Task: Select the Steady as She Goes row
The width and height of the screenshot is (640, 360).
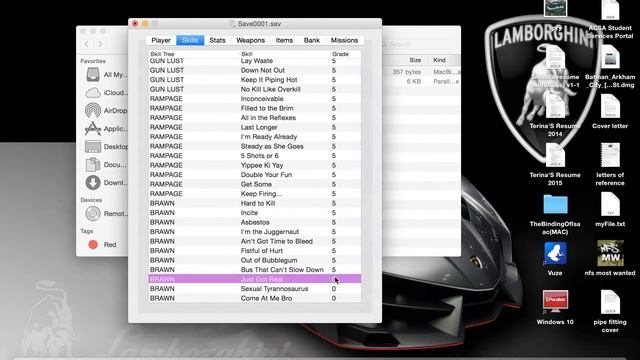Action: [x=255, y=146]
